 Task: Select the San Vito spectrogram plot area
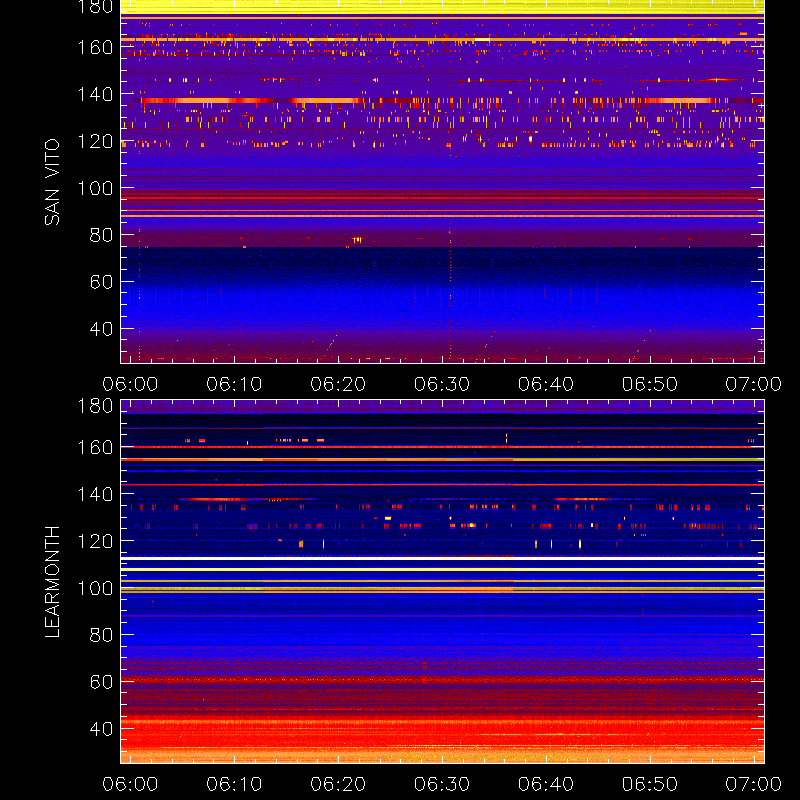442,182
